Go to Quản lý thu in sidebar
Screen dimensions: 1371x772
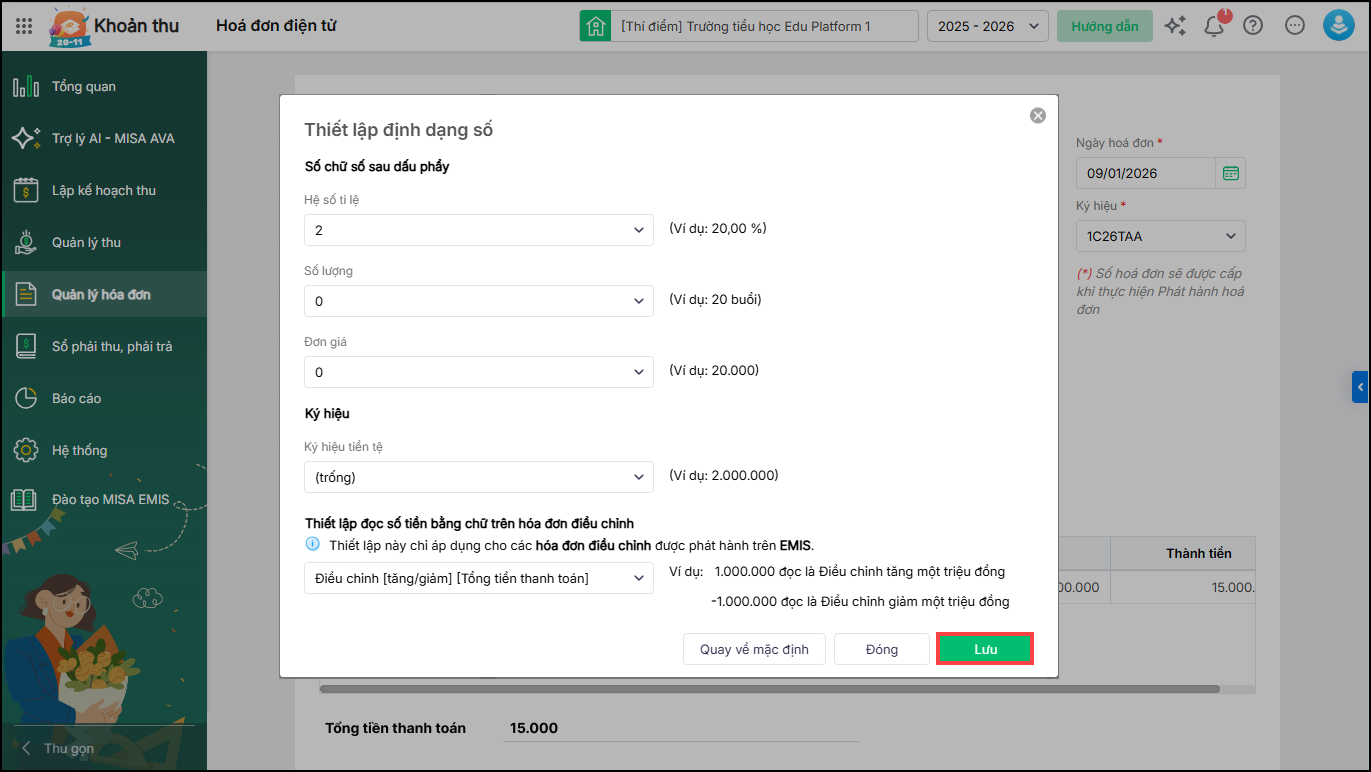pyautogui.click(x=86, y=242)
